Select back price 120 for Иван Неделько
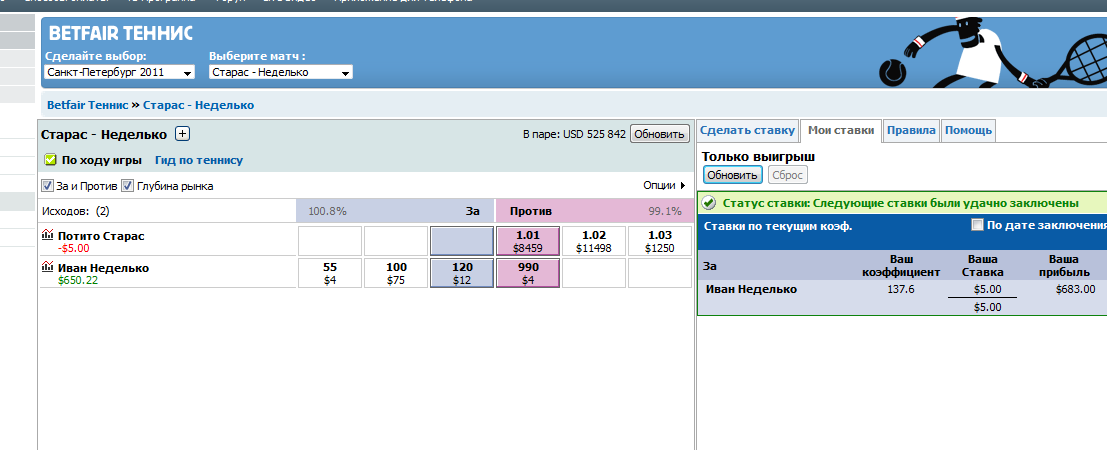The image size is (1107, 450). click(x=462, y=273)
